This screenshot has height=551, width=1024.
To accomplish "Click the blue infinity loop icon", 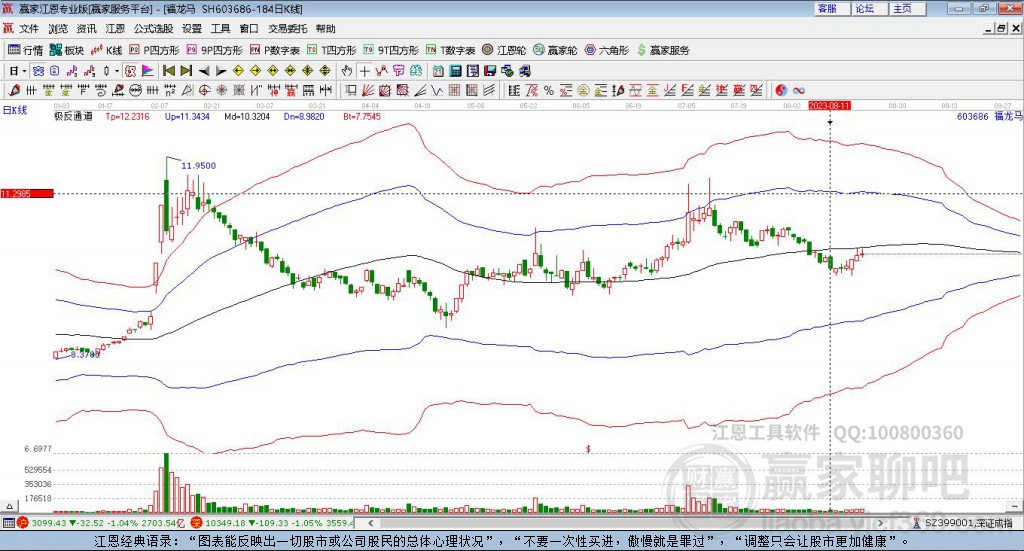I will pyautogui.click(x=799, y=90).
